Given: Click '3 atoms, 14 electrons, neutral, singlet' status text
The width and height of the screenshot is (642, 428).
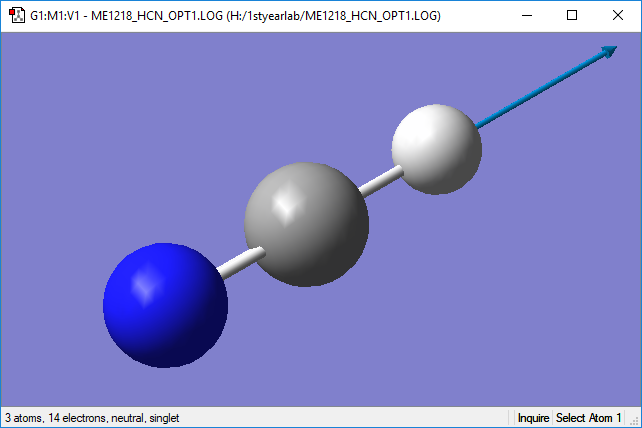Looking at the screenshot, I should (x=92, y=418).
